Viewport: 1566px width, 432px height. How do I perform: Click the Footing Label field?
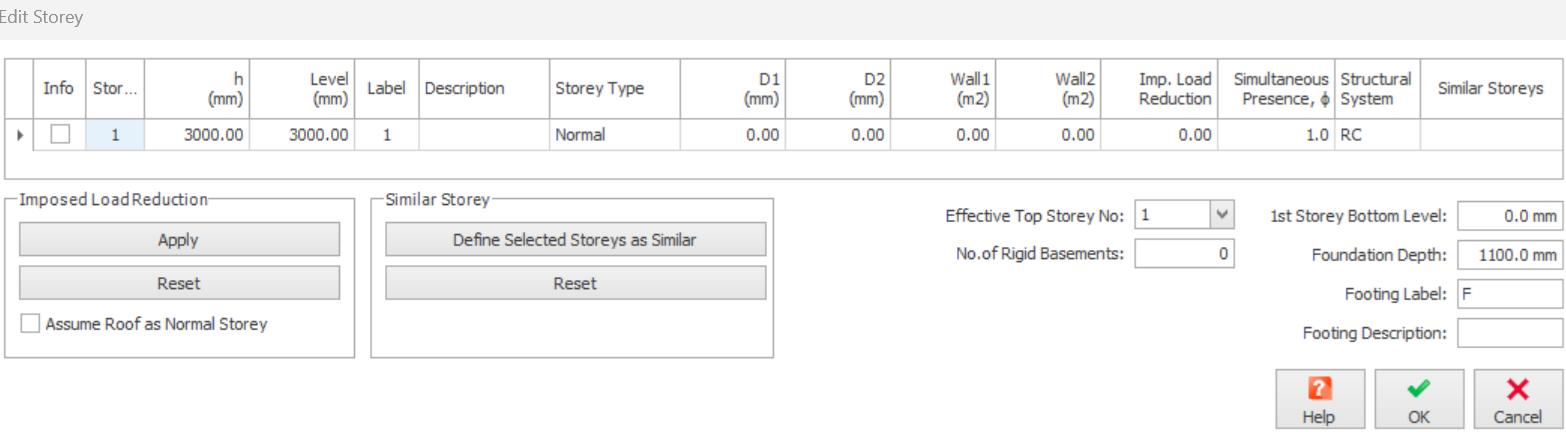tap(1509, 294)
